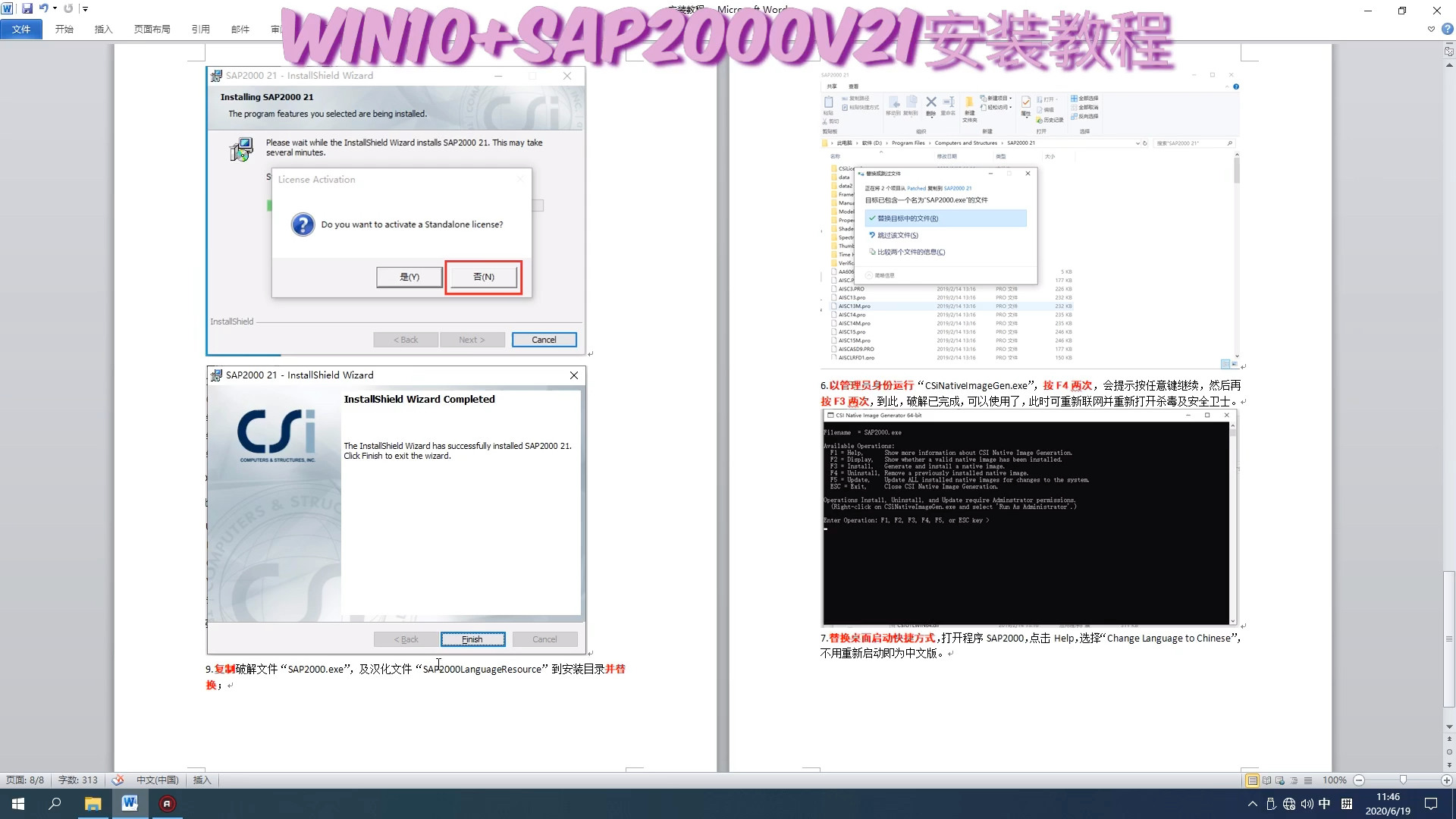The width and height of the screenshot is (1456, 819).
Task: Open Windows search from the taskbar
Action: (x=55, y=804)
